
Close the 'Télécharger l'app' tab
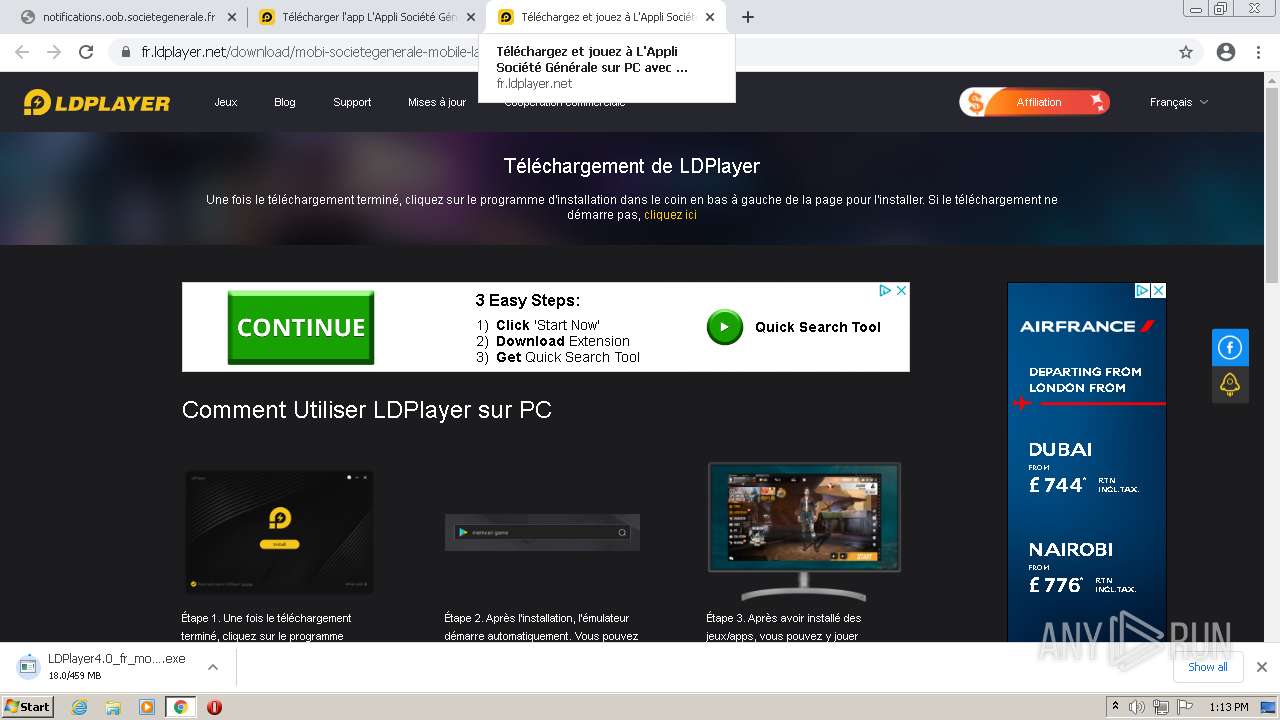(470, 17)
